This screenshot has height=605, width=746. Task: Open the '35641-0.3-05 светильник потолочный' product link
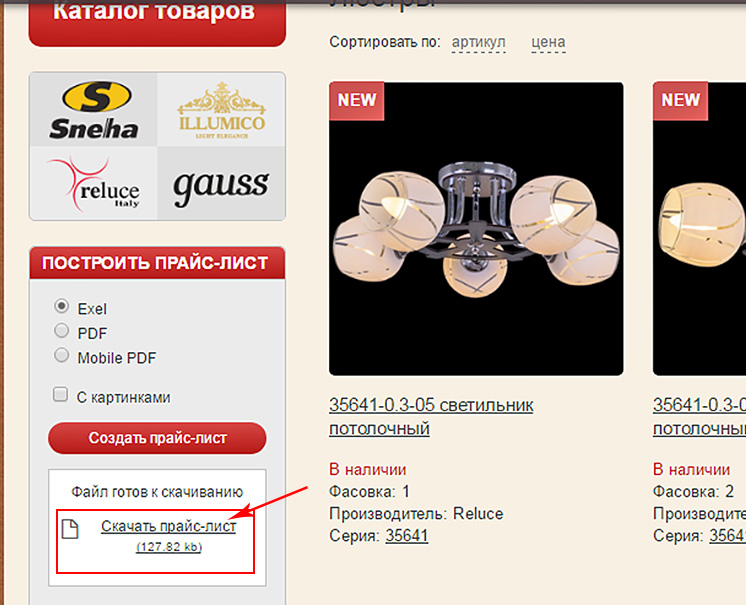[431, 417]
